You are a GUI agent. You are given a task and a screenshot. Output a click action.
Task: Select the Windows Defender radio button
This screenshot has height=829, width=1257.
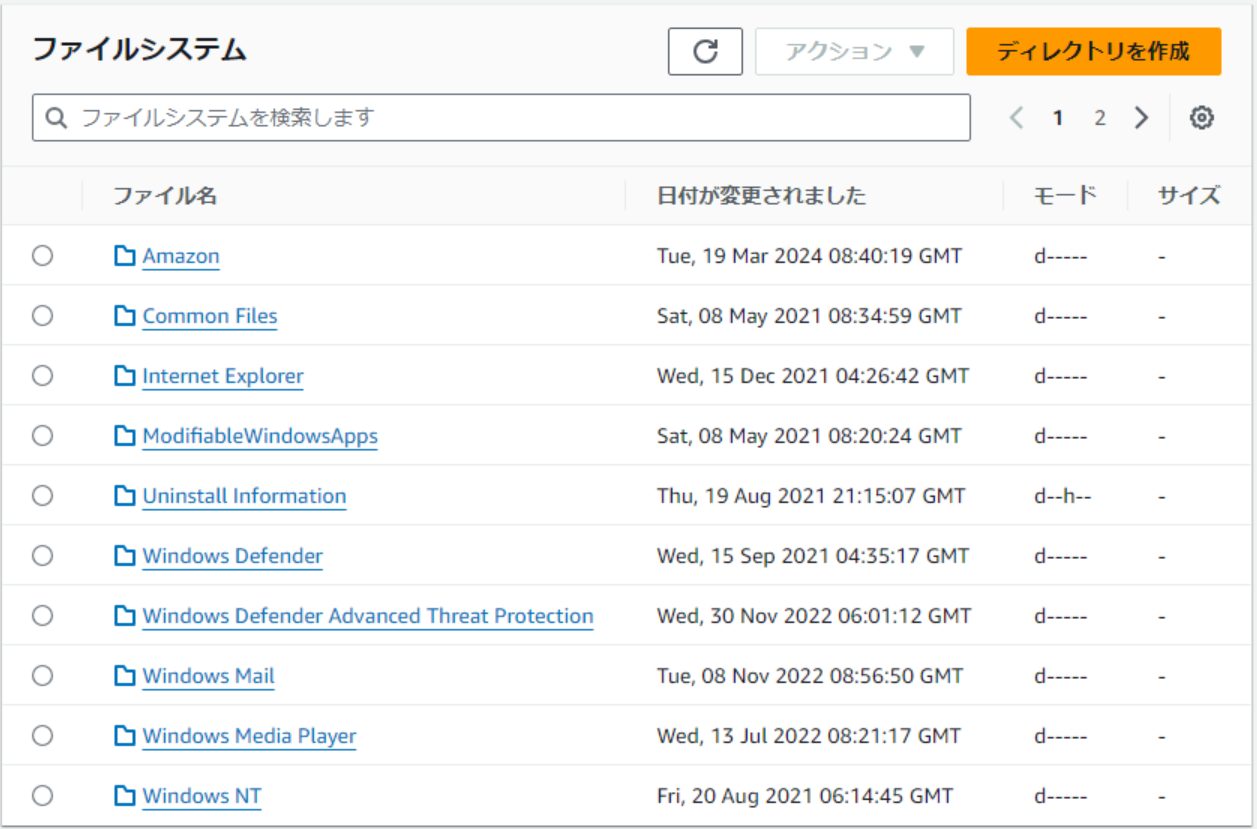pos(42,556)
